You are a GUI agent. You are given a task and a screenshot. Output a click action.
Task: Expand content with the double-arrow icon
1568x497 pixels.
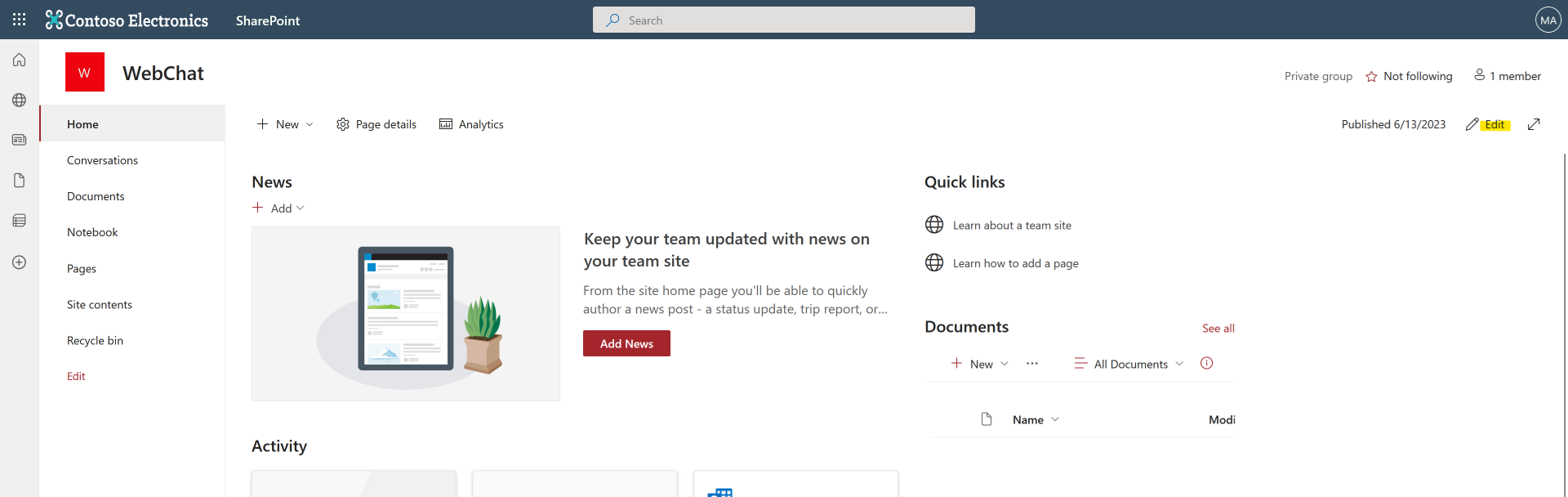pos(1534,124)
